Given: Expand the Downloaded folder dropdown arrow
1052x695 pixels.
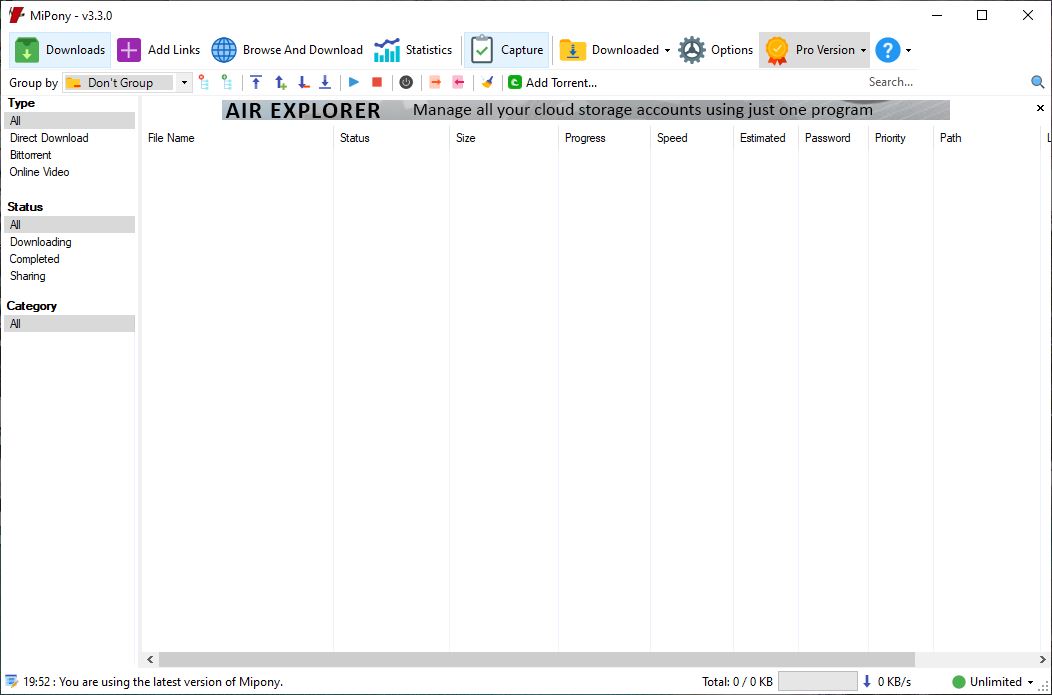Looking at the screenshot, I should click(x=667, y=51).
